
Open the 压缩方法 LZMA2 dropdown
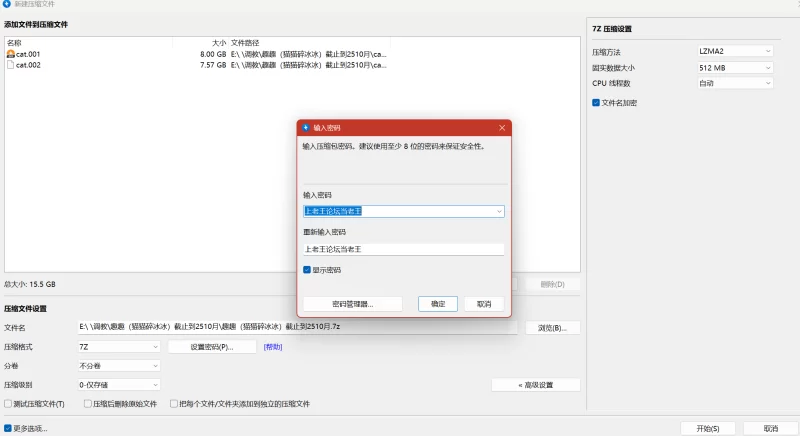tap(735, 51)
